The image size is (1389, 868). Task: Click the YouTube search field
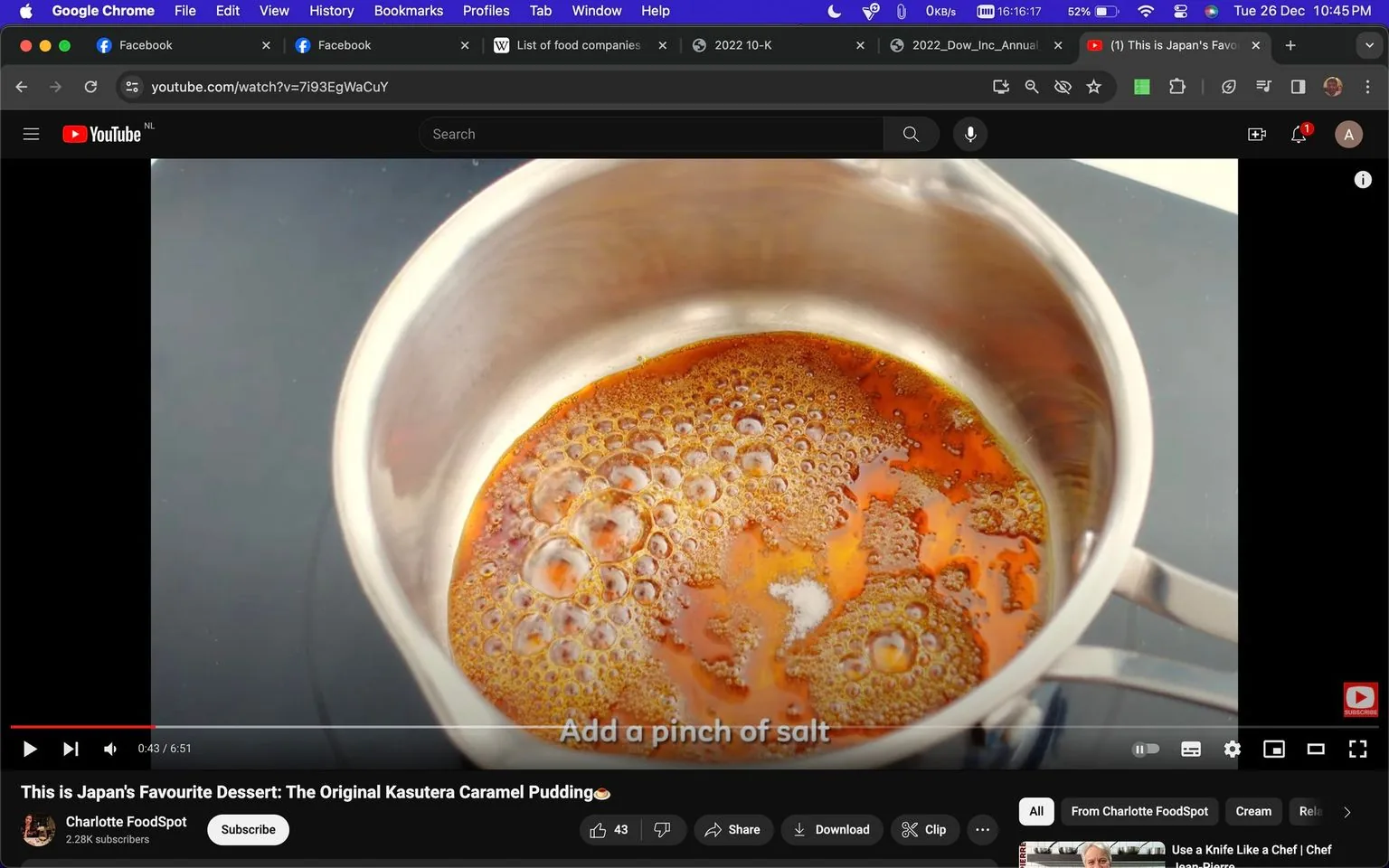coord(651,133)
